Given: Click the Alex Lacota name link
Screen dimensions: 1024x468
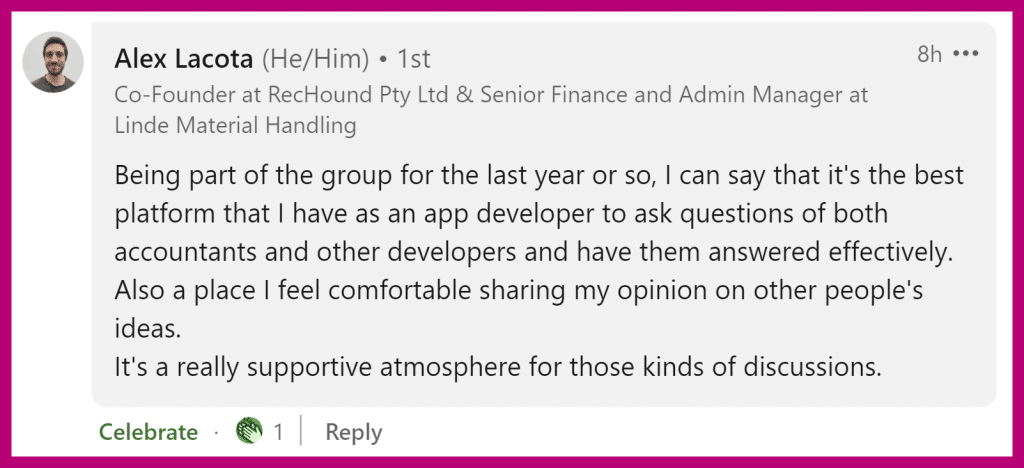Looking at the screenshot, I should (184, 59).
